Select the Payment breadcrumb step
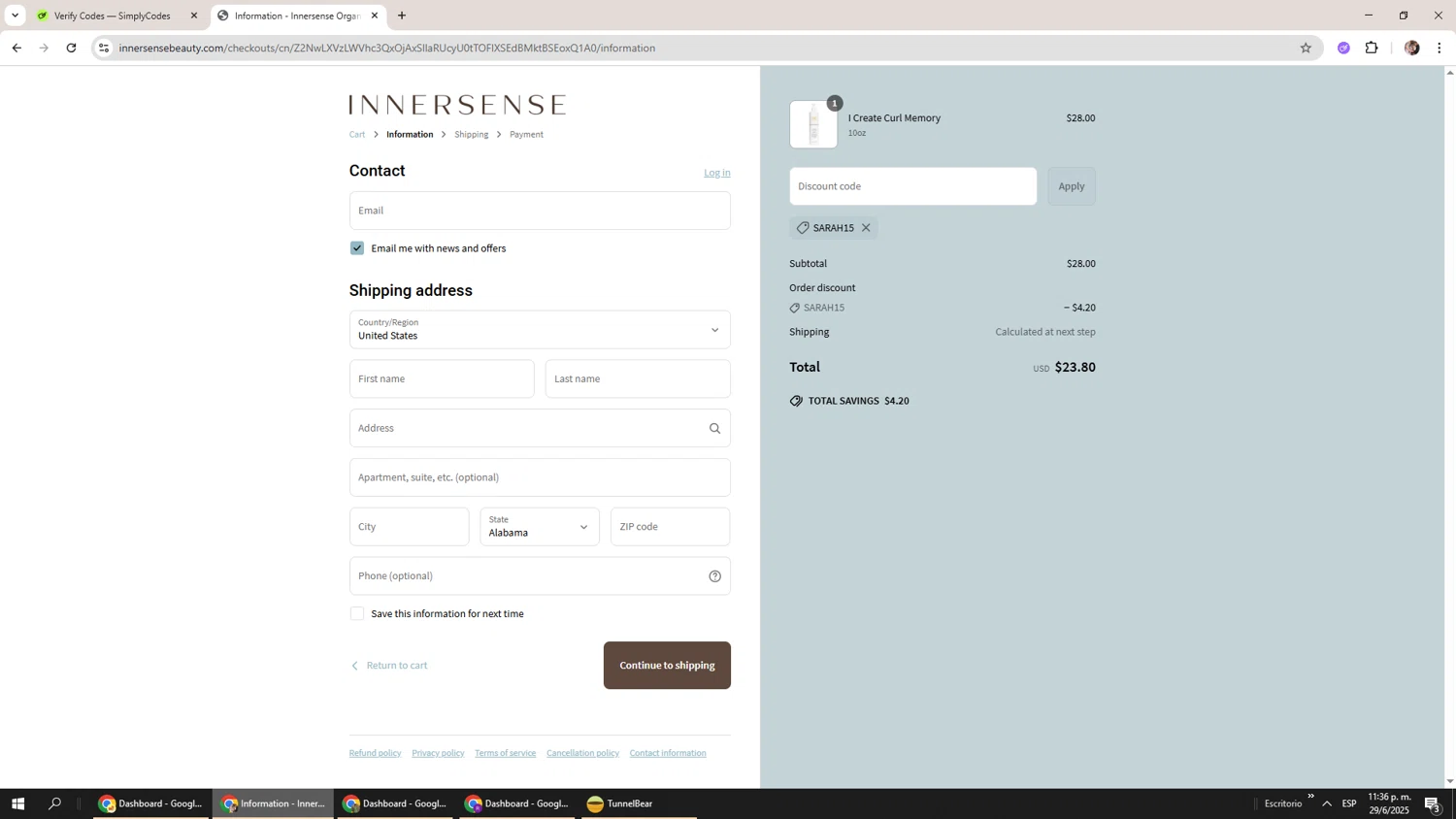1456x819 pixels. pyautogui.click(x=526, y=135)
